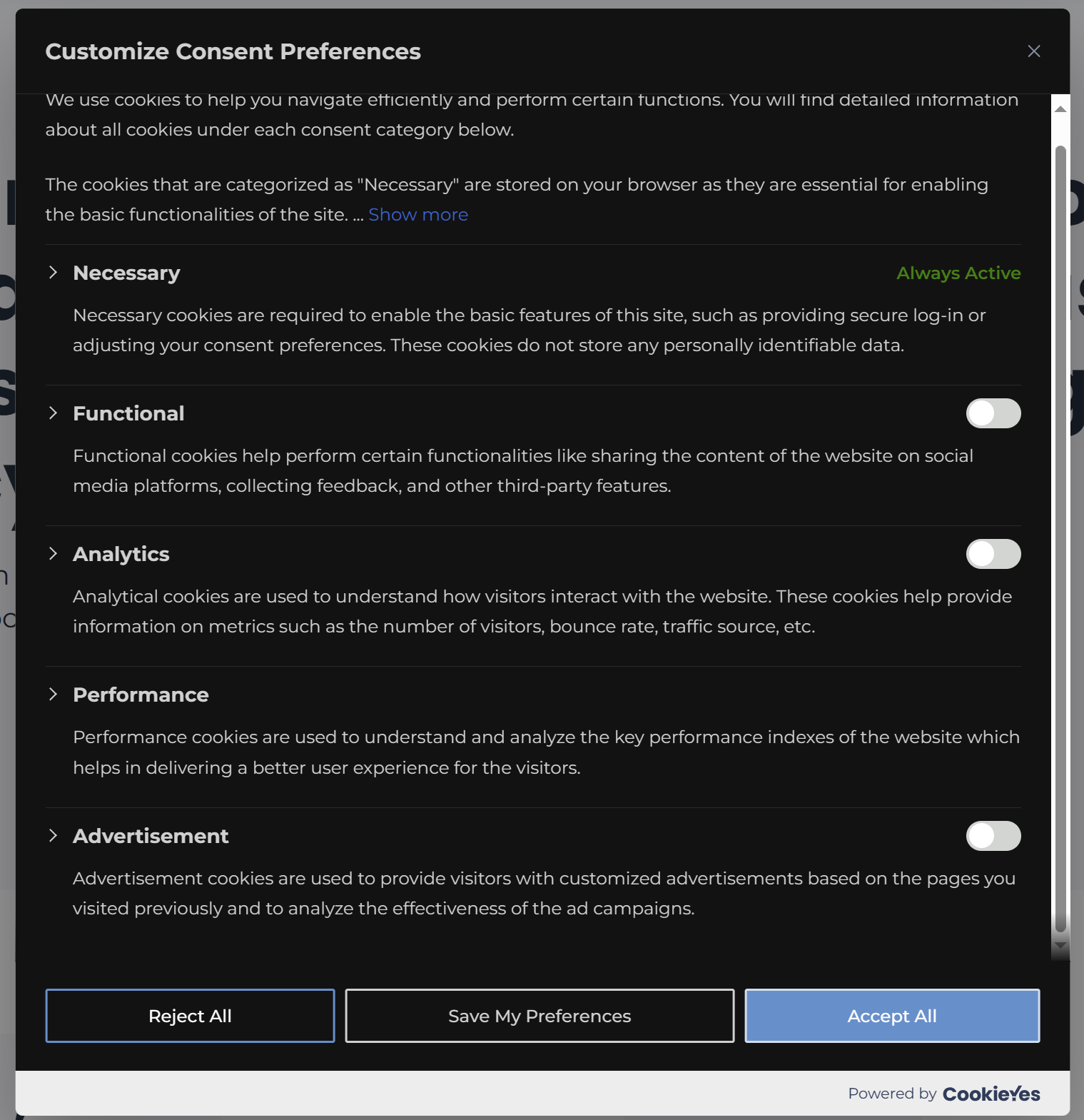Click the Always Active status label
Viewport: 1084px width, 1120px height.
pos(958,273)
